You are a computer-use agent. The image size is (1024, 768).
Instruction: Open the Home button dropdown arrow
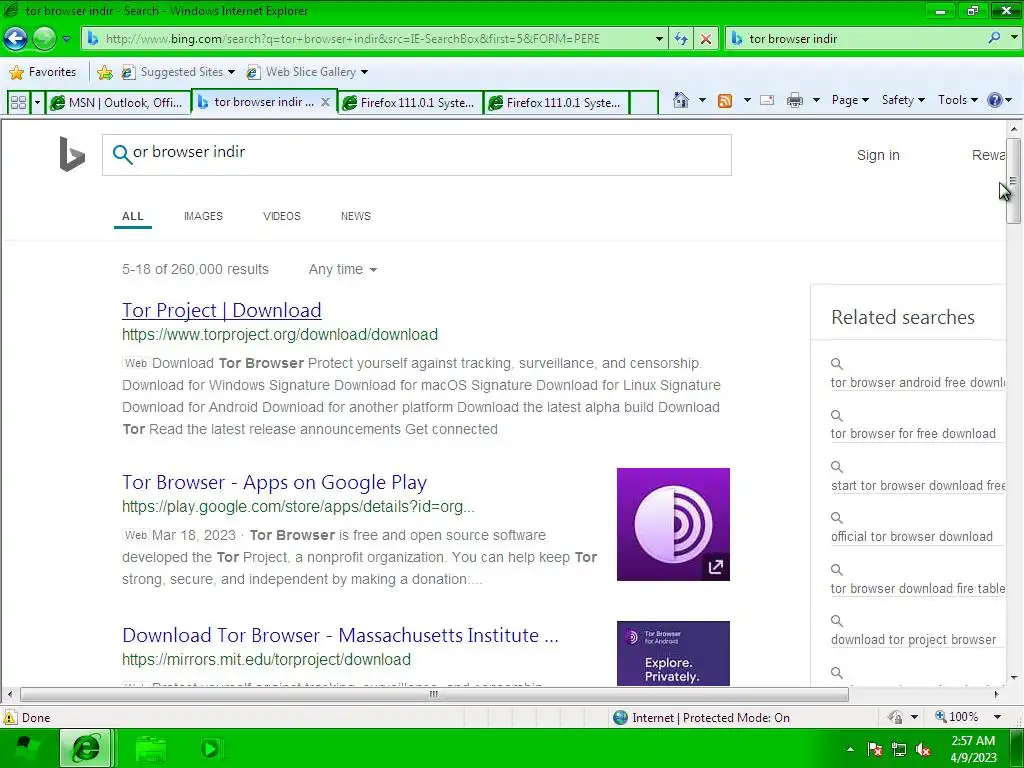click(x=702, y=100)
